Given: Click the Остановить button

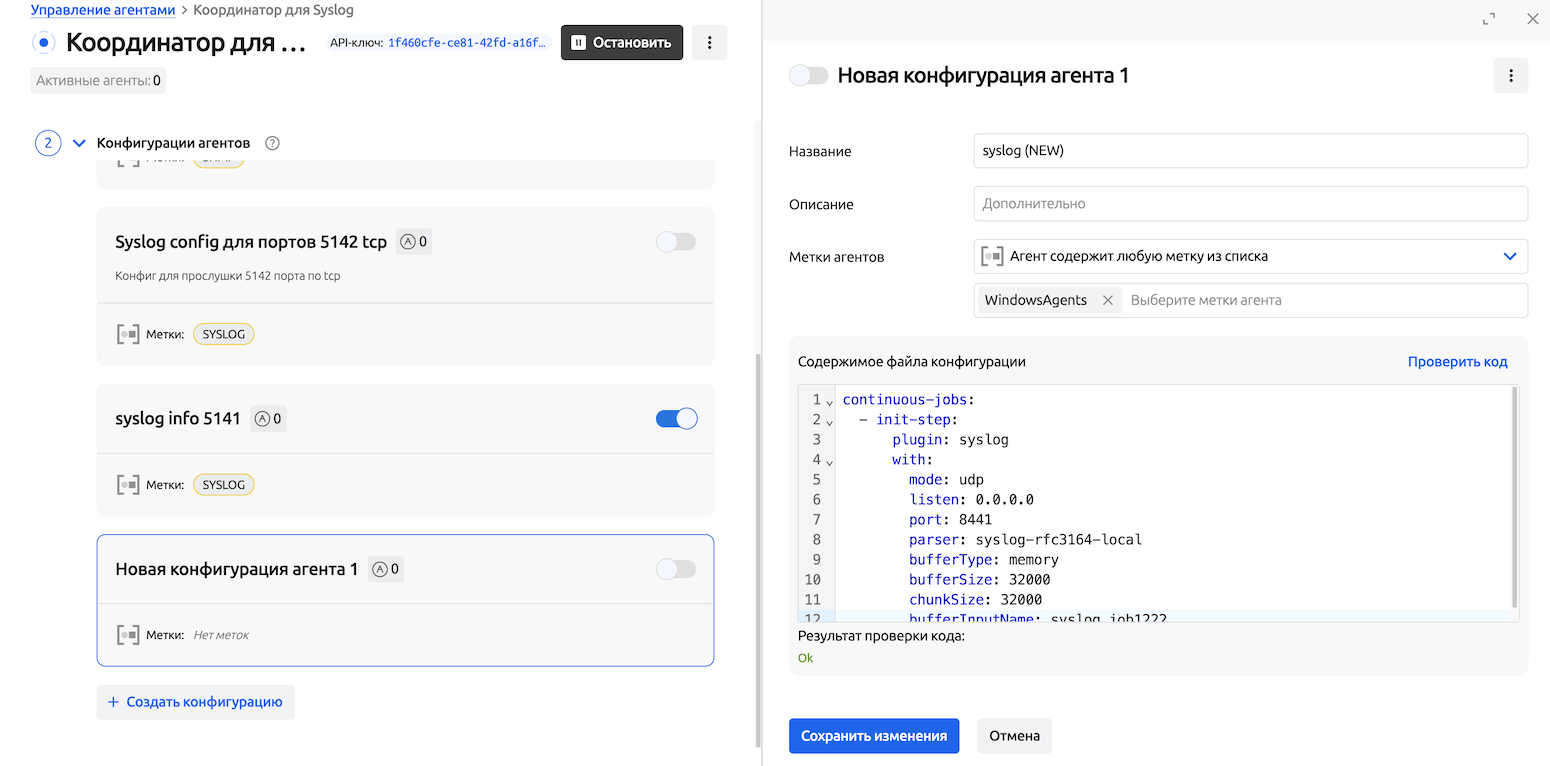Looking at the screenshot, I should pyautogui.click(x=622, y=43).
